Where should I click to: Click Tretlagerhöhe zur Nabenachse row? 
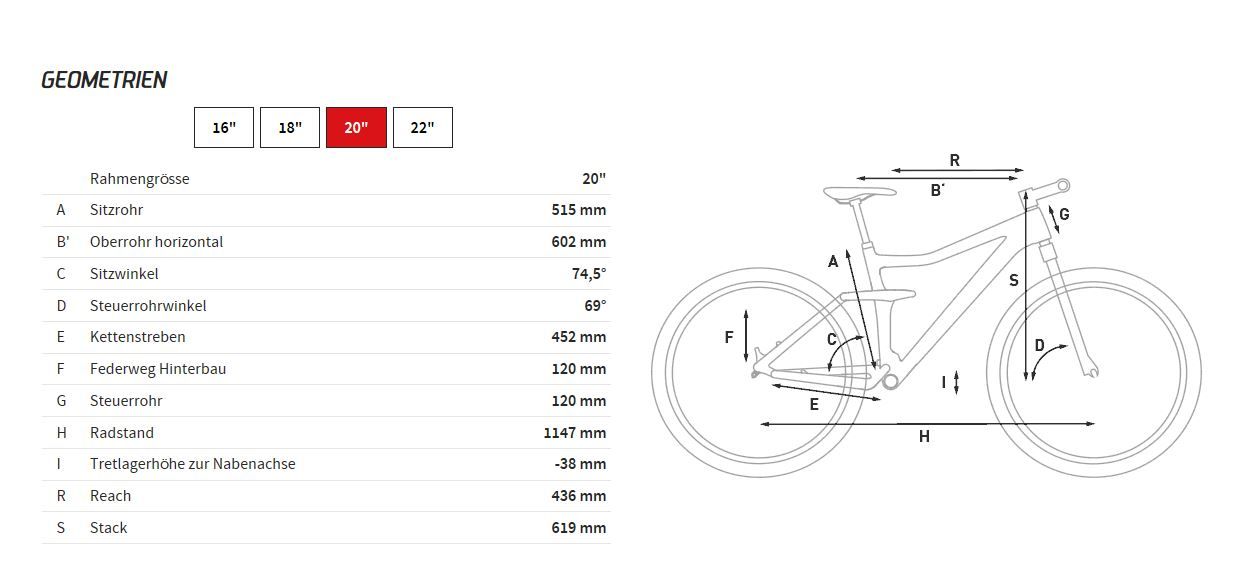click(192, 464)
